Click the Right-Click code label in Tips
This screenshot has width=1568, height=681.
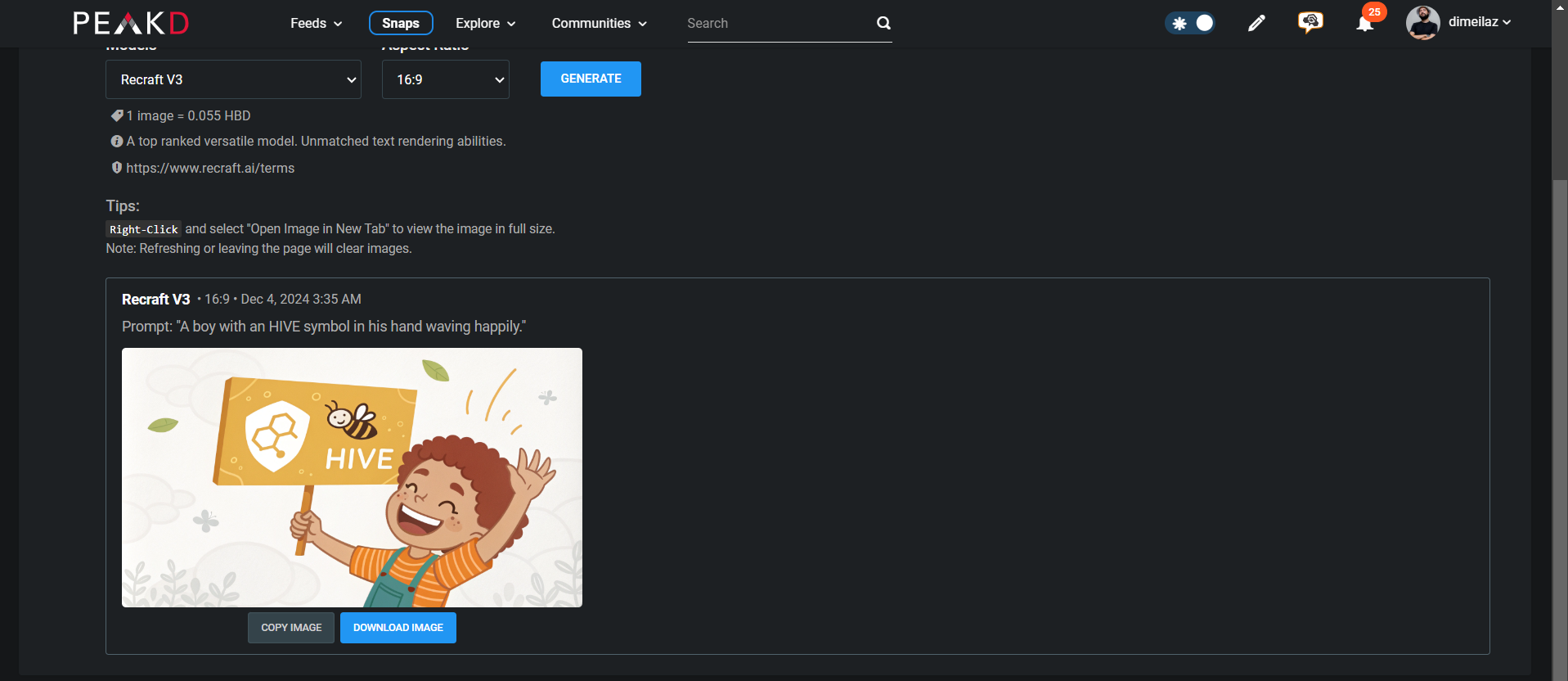point(144,229)
